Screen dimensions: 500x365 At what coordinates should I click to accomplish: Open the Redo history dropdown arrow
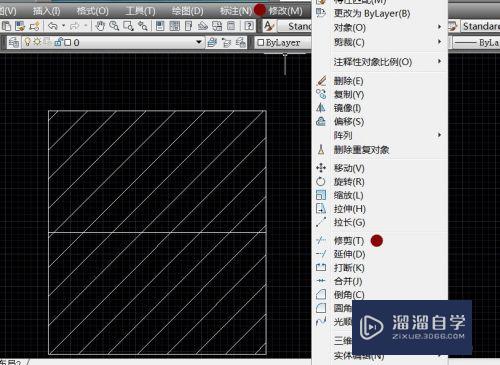click(85, 26)
